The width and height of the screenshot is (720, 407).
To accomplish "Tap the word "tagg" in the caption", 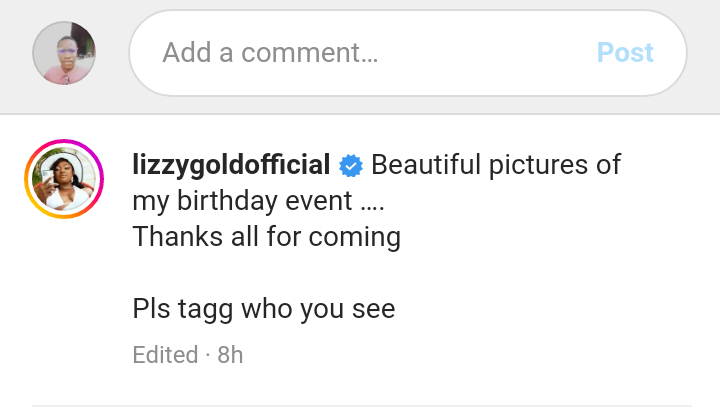I will (205, 309).
